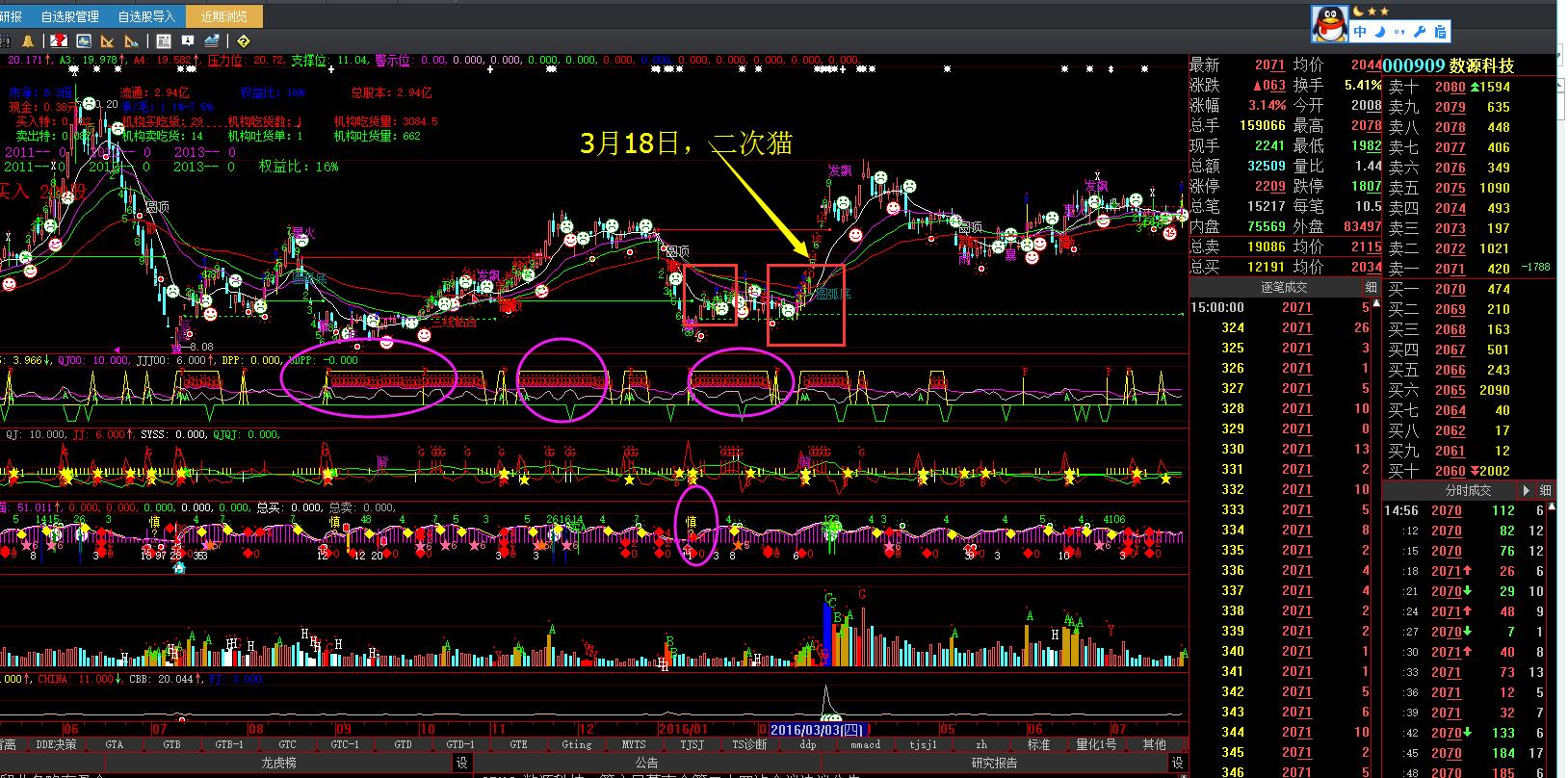Select the GTB indicator tab
1568x778 pixels.
[x=171, y=744]
